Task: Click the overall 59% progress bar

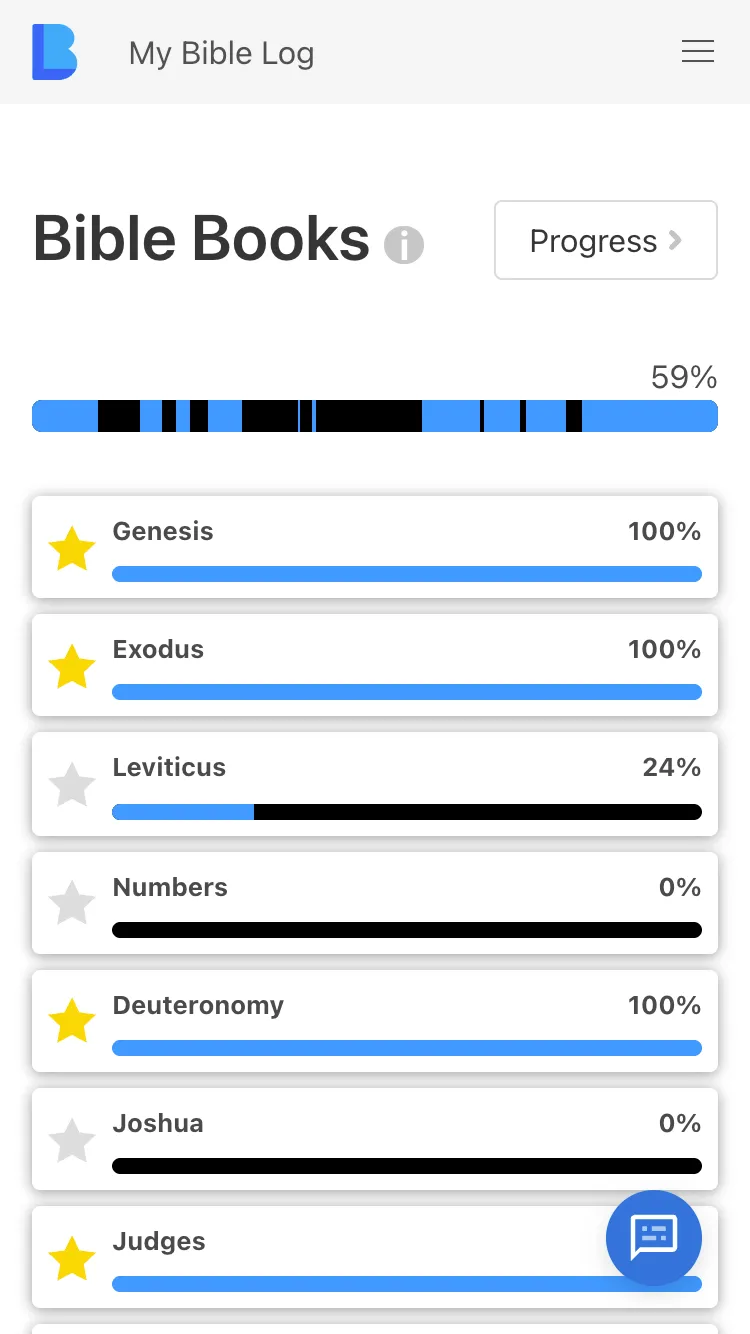Action: click(x=375, y=416)
